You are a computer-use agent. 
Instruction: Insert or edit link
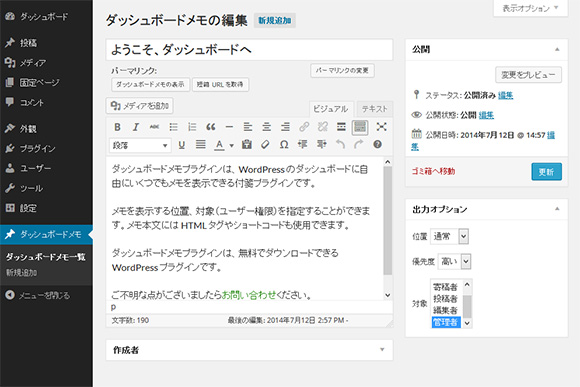304,127
